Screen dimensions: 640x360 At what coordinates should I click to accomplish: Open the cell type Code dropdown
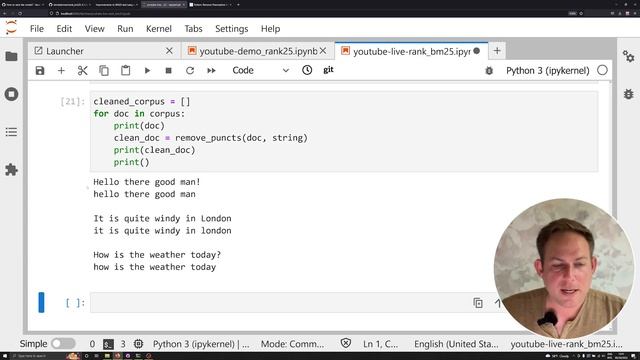[260, 71]
